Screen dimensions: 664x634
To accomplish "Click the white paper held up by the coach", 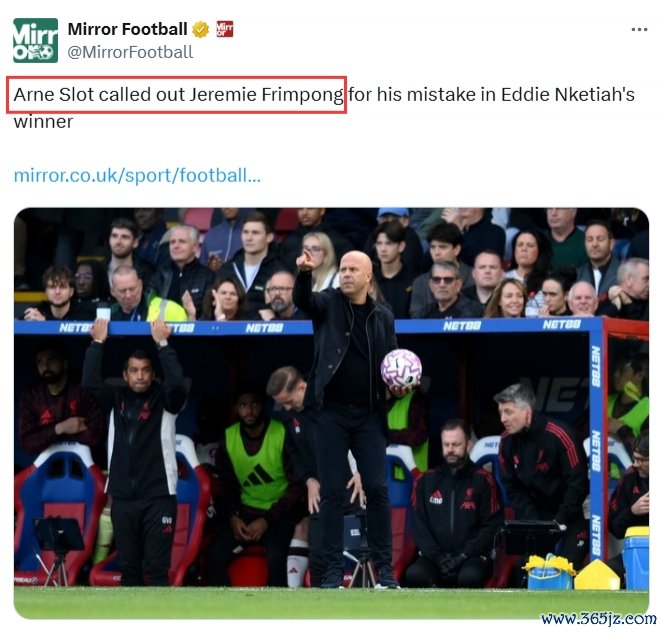I will pos(103,314).
